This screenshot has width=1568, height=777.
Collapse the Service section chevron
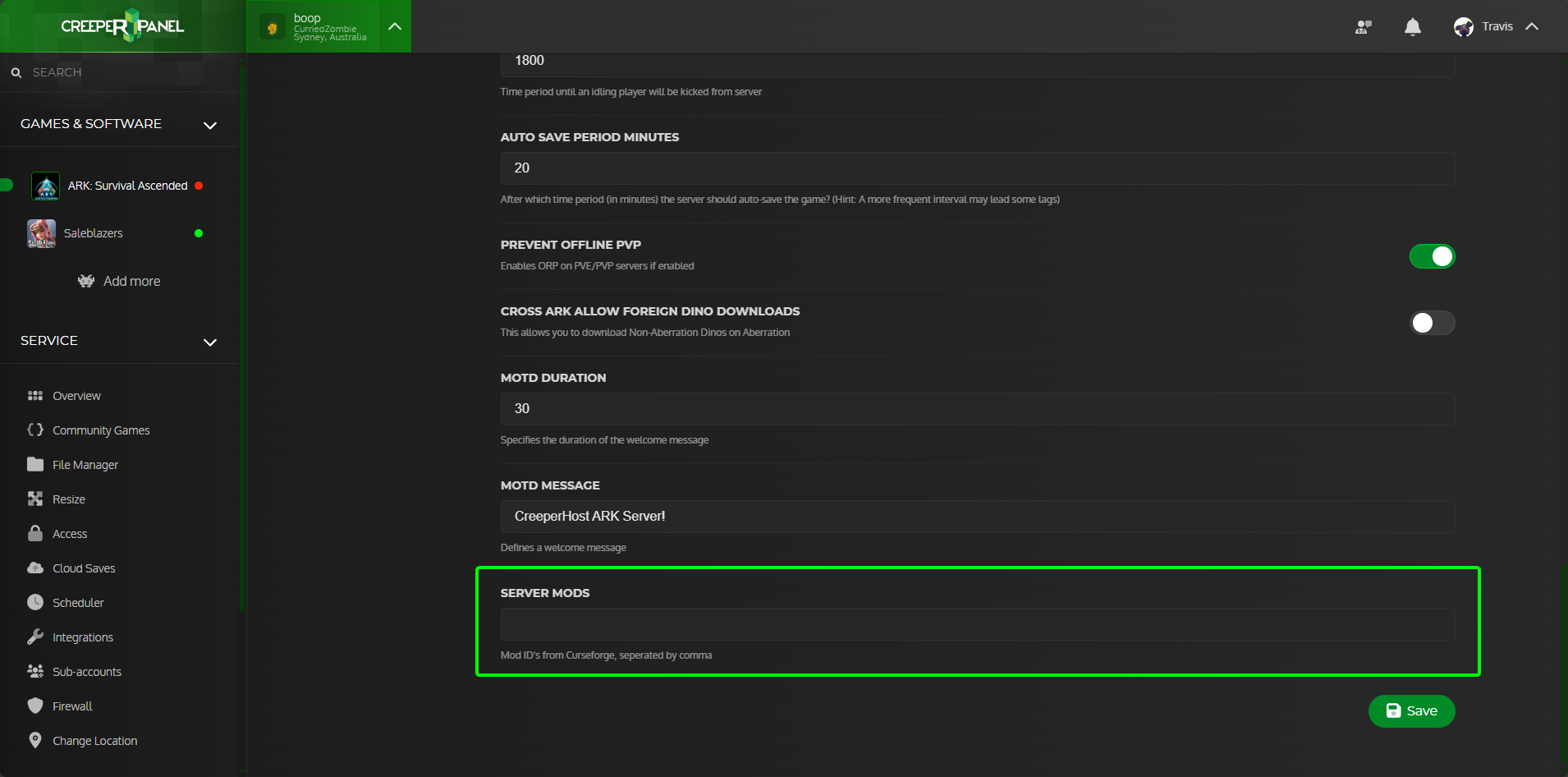coord(210,342)
